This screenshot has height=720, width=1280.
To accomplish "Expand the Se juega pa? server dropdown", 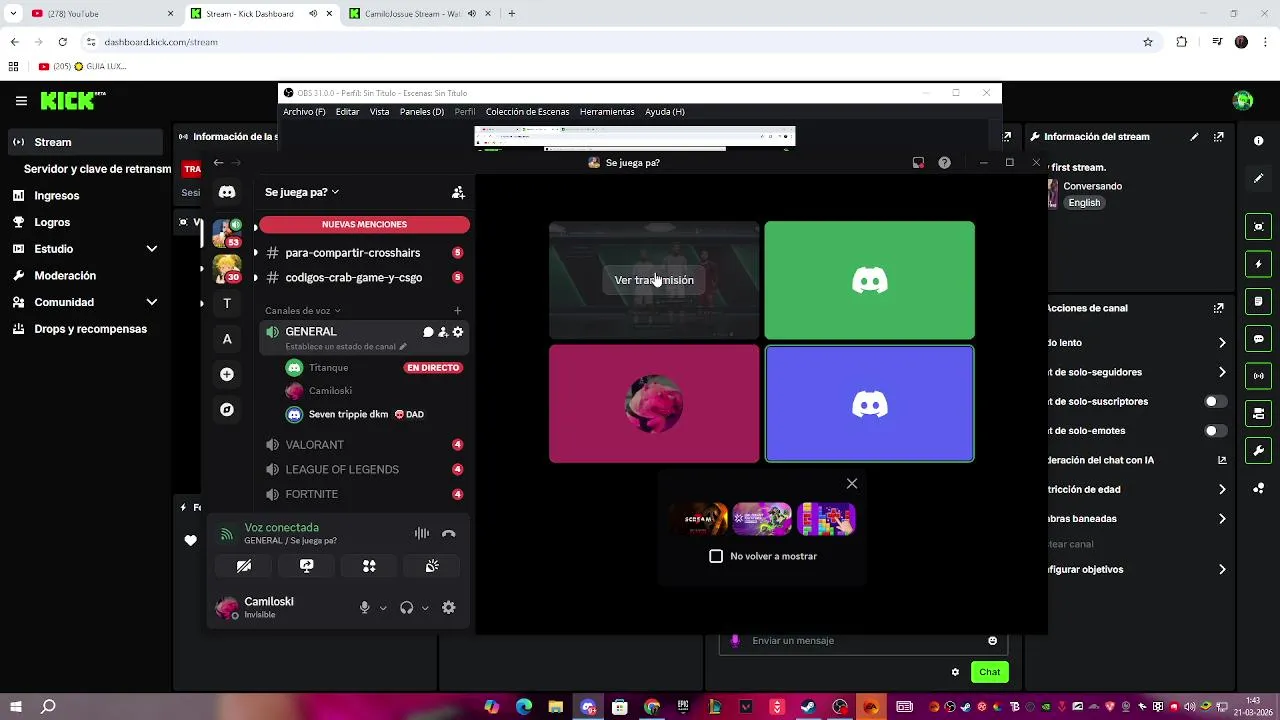I will click(302, 192).
